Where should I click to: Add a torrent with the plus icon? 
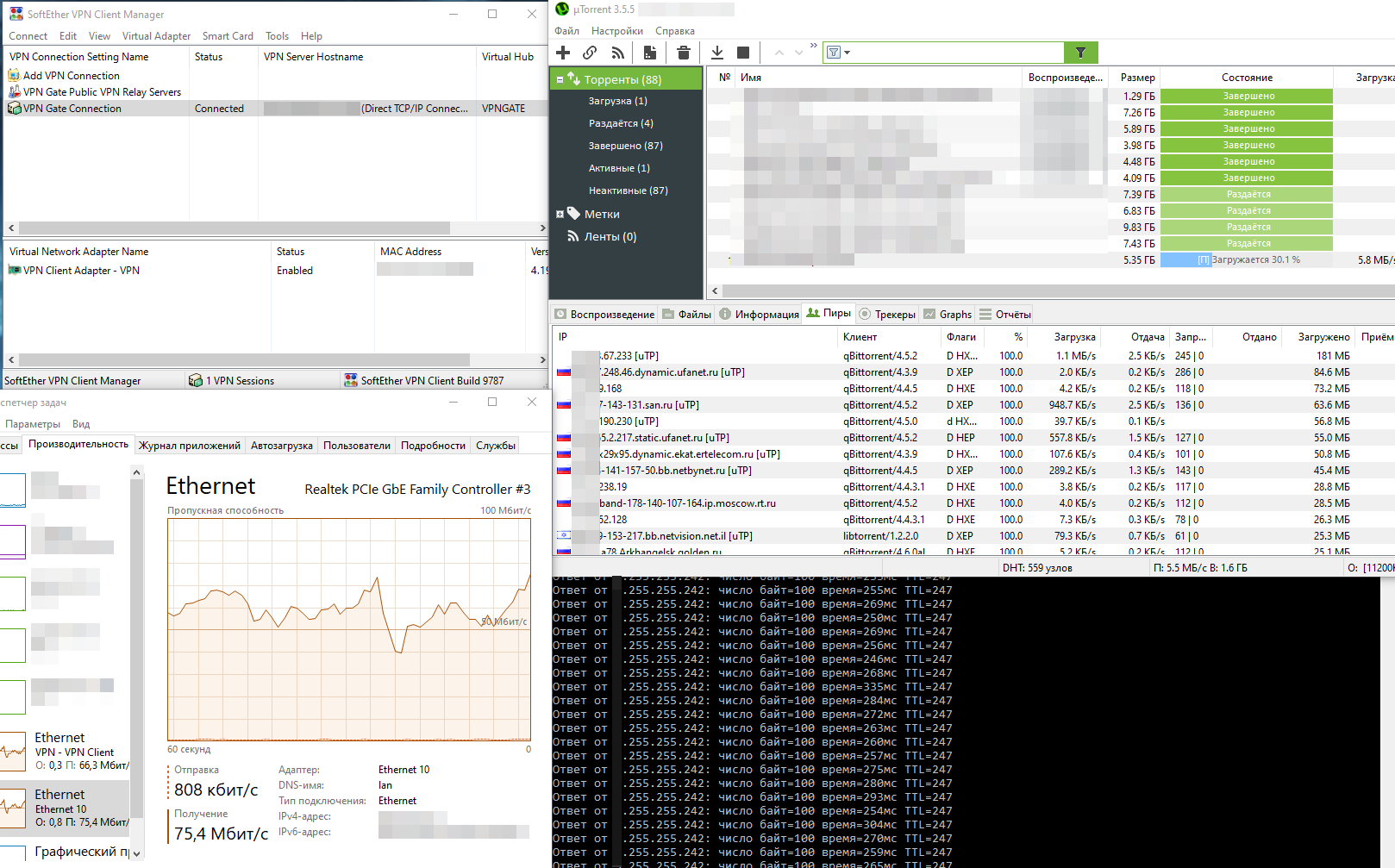click(x=563, y=53)
